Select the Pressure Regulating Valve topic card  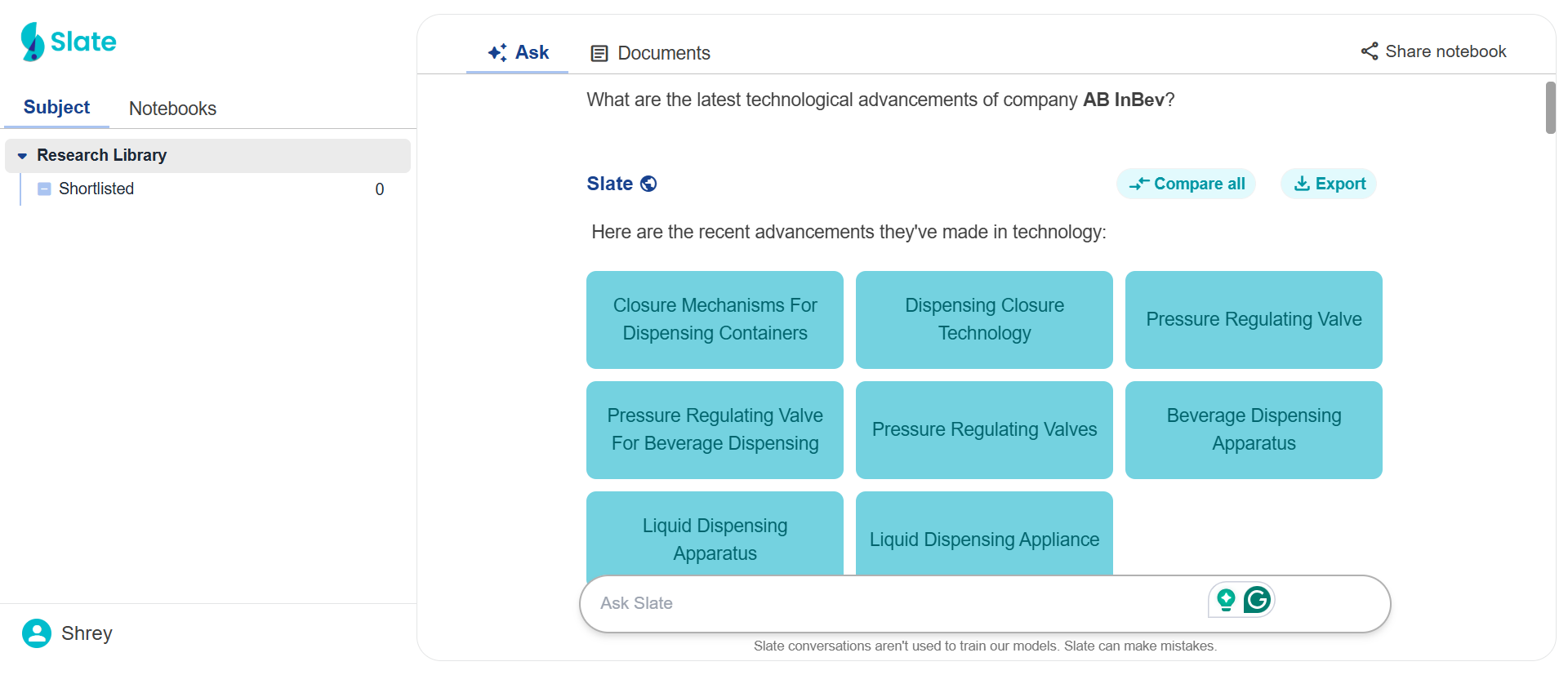pos(1253,319)
